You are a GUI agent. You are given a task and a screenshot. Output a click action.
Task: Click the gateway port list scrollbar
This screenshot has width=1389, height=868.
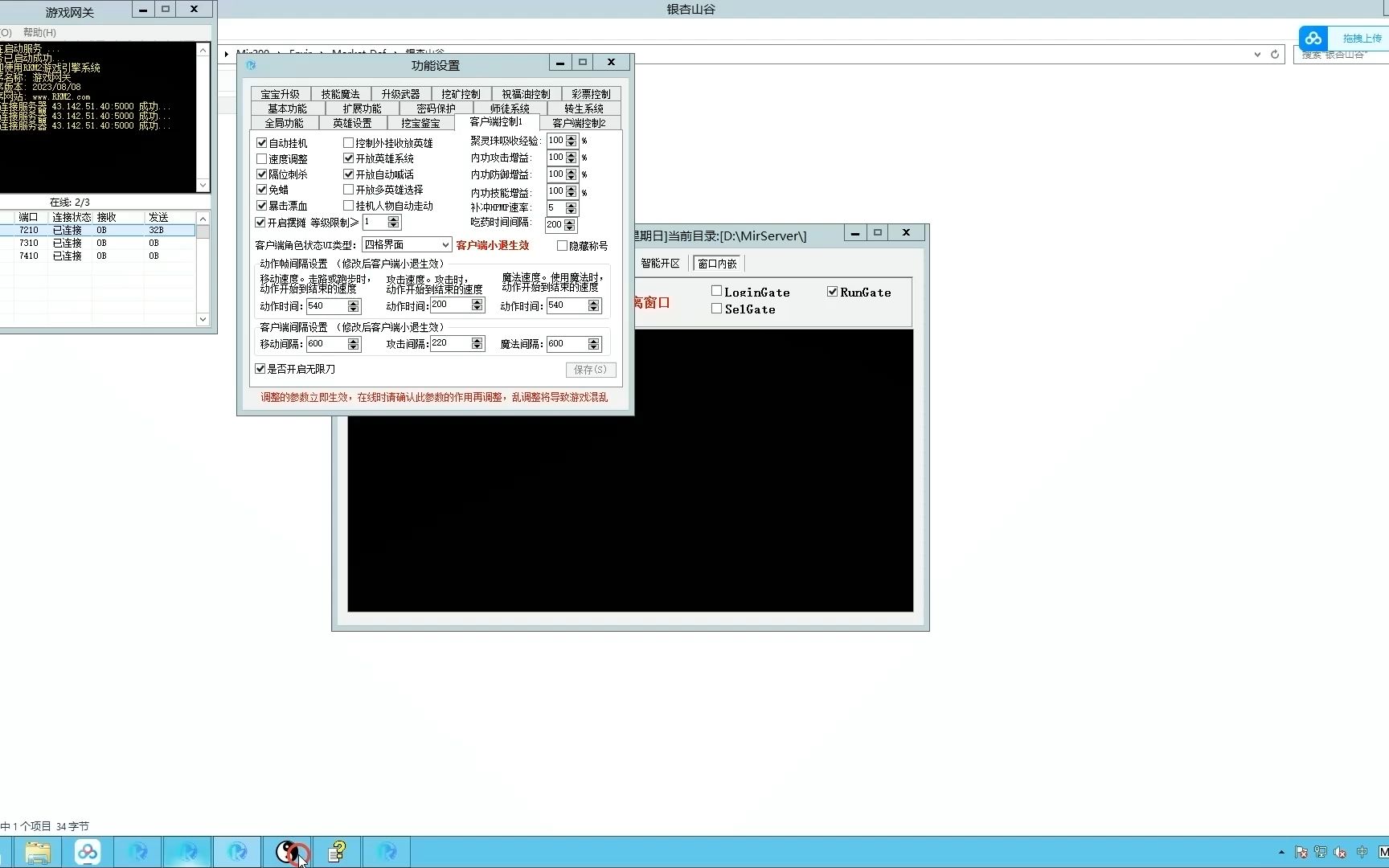pyautogui.click(x=203, y=269)
